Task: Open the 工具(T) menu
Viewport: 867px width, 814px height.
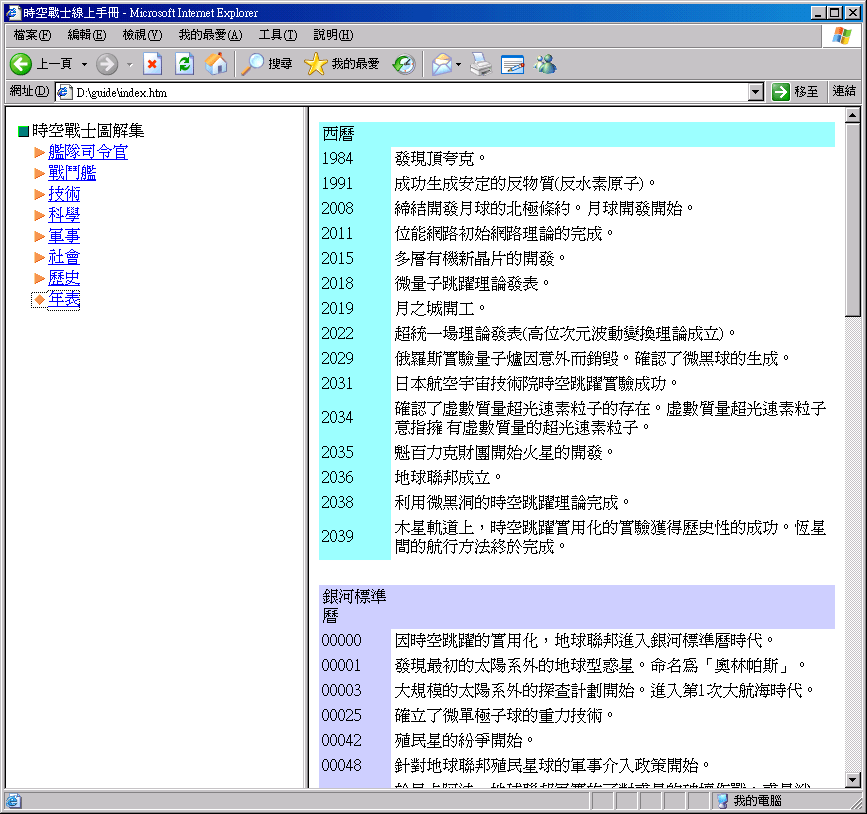Action: click(x=277, y=35)
